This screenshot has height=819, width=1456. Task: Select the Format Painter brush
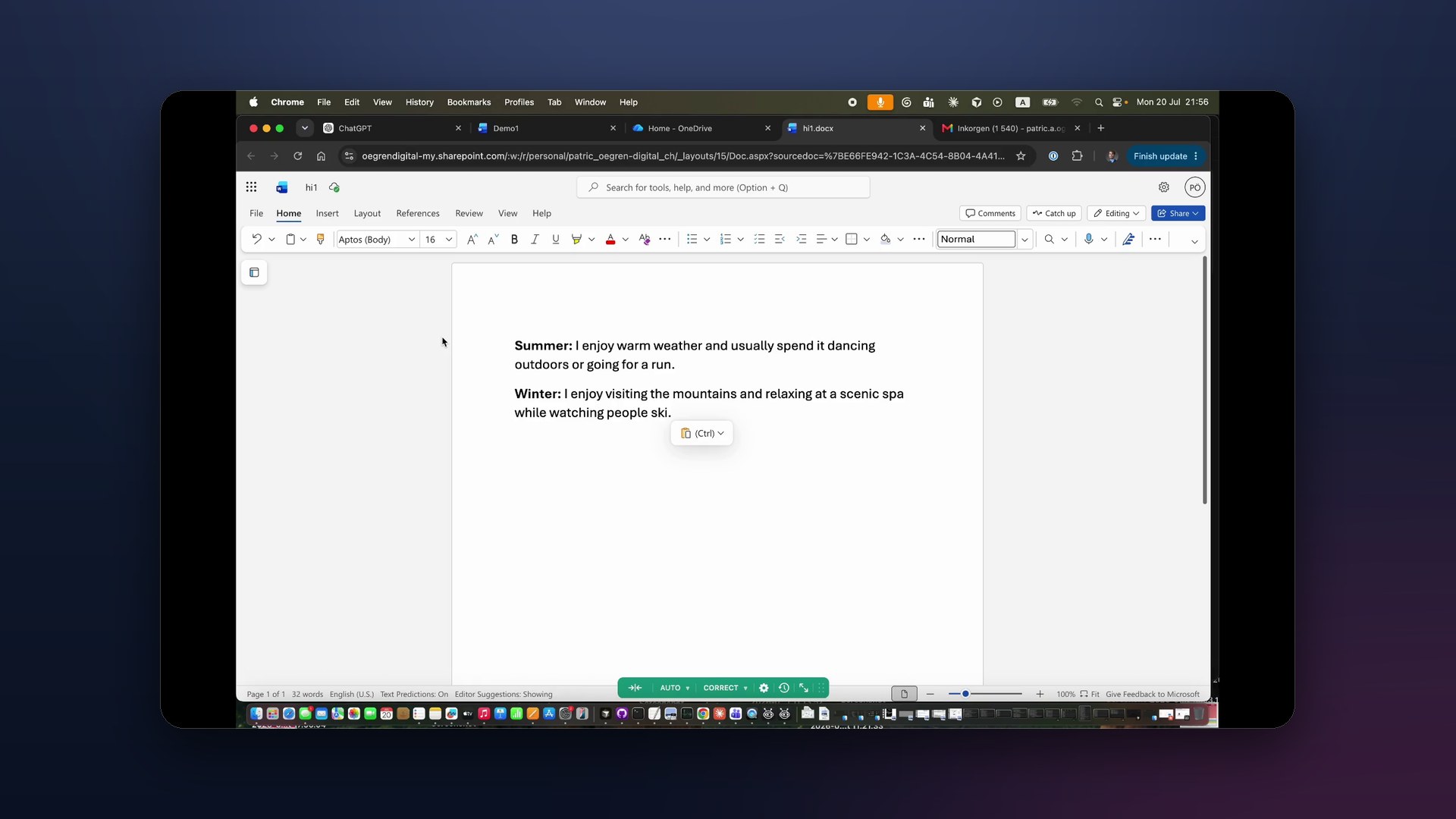[321, 240]
